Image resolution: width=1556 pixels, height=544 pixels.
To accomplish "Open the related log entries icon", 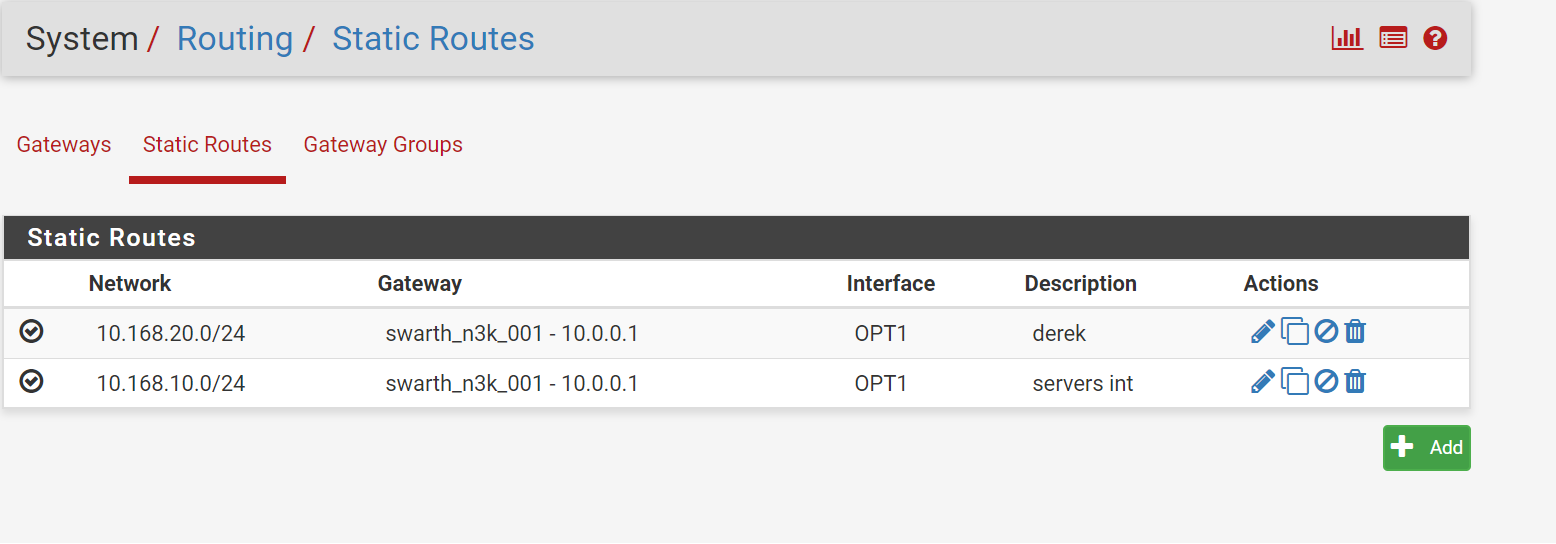I will (1393, 39).
